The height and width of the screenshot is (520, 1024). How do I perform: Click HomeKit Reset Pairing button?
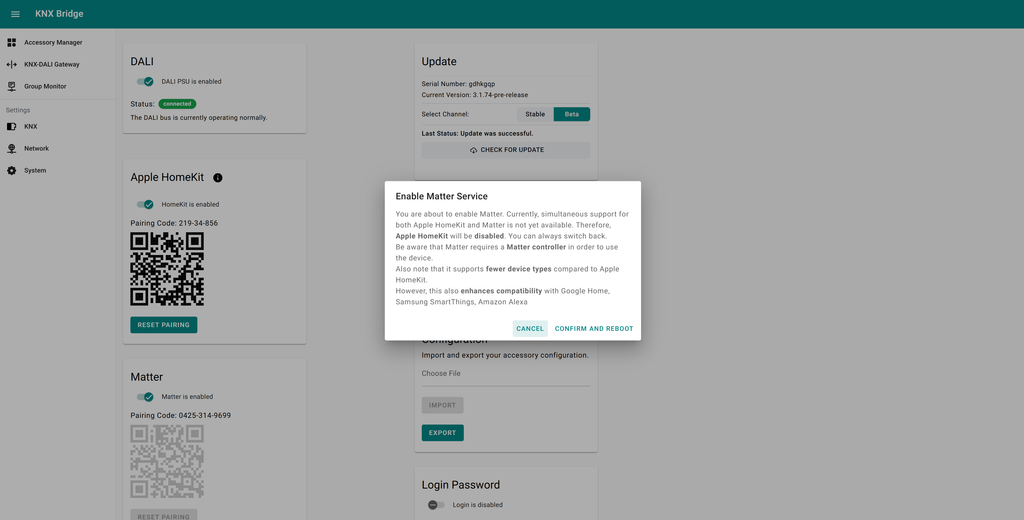[163, 325]
